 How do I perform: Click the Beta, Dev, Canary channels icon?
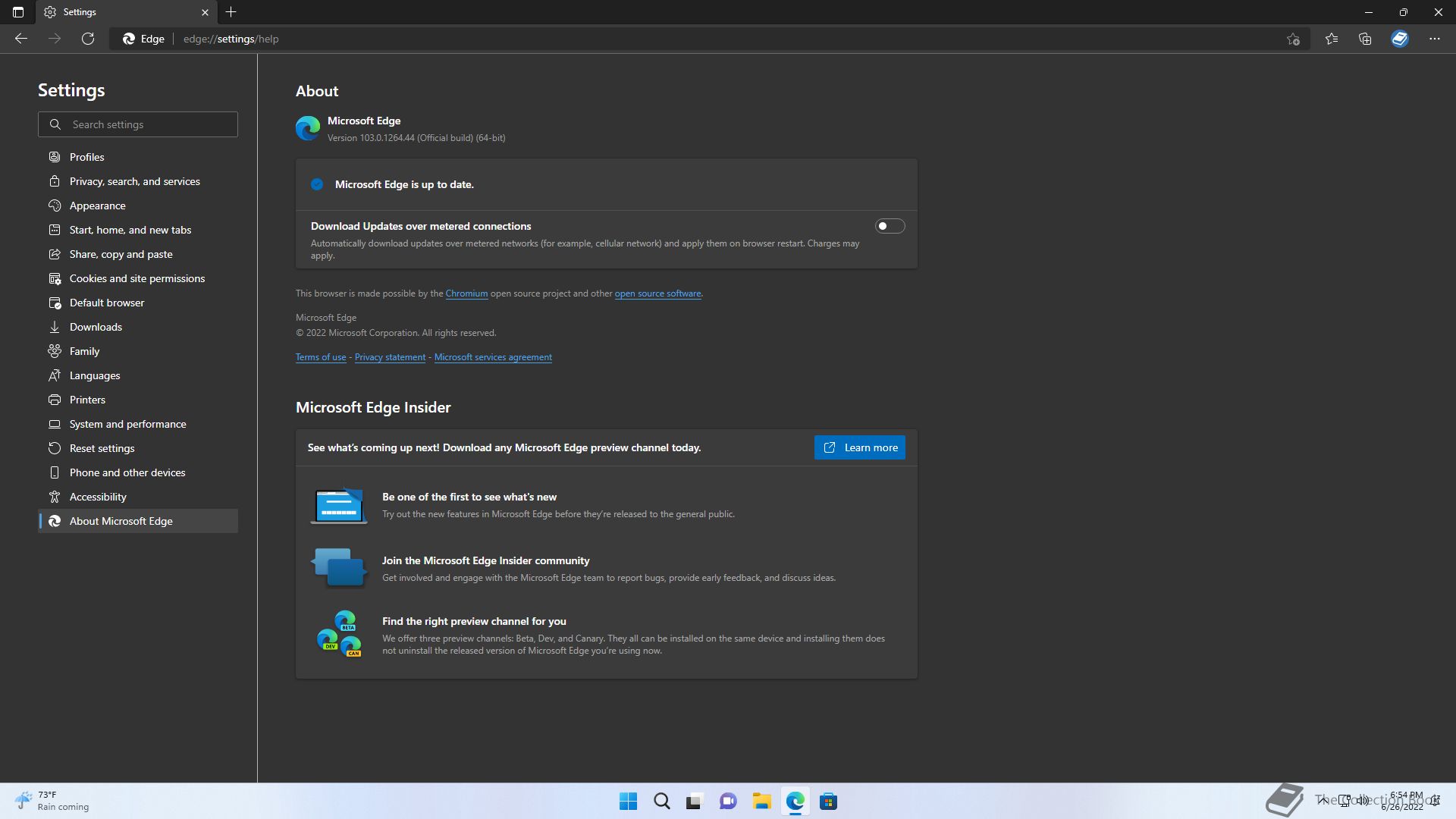click(339, 633)
